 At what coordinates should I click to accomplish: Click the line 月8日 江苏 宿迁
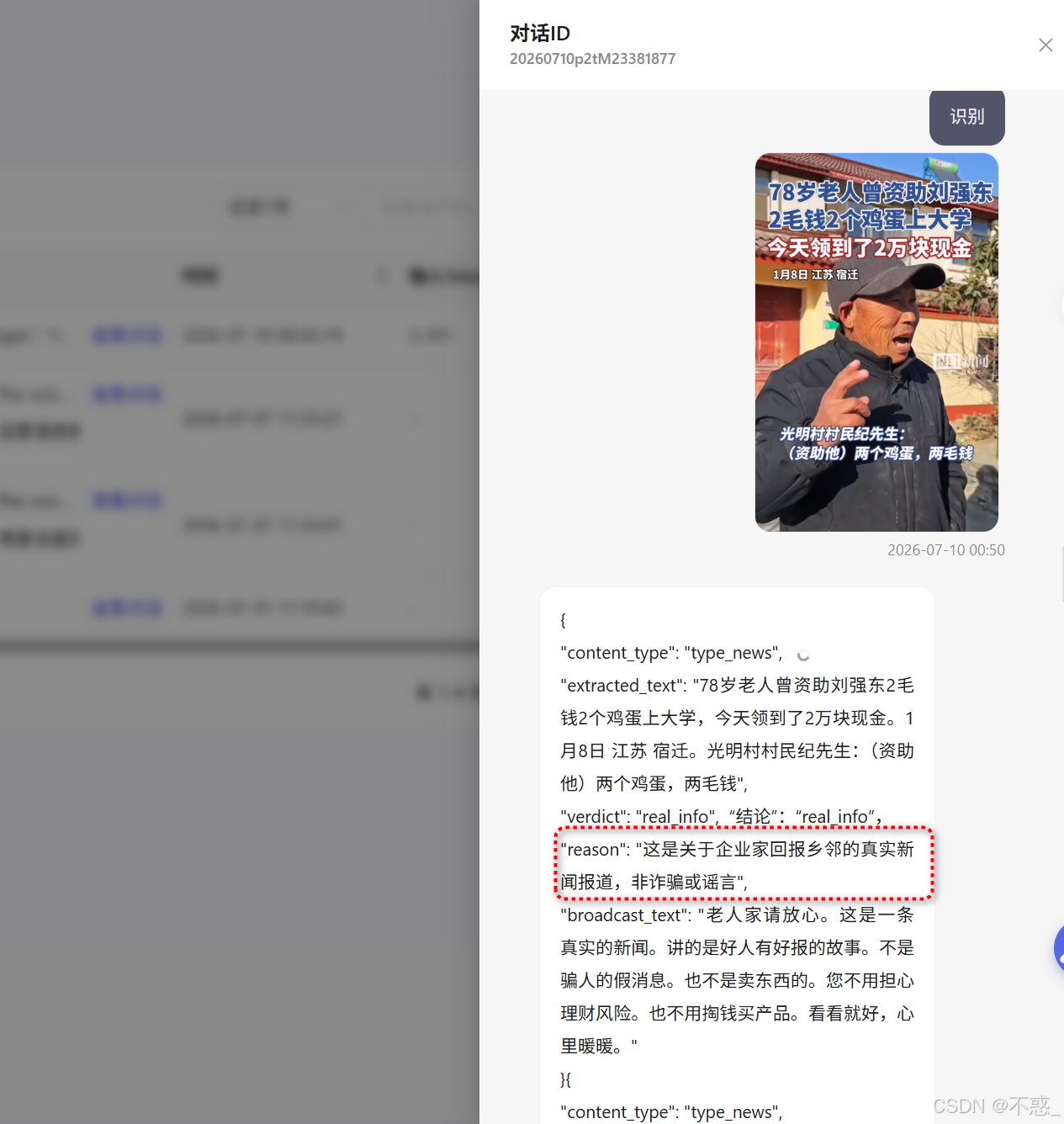click(x=737, y=751)
